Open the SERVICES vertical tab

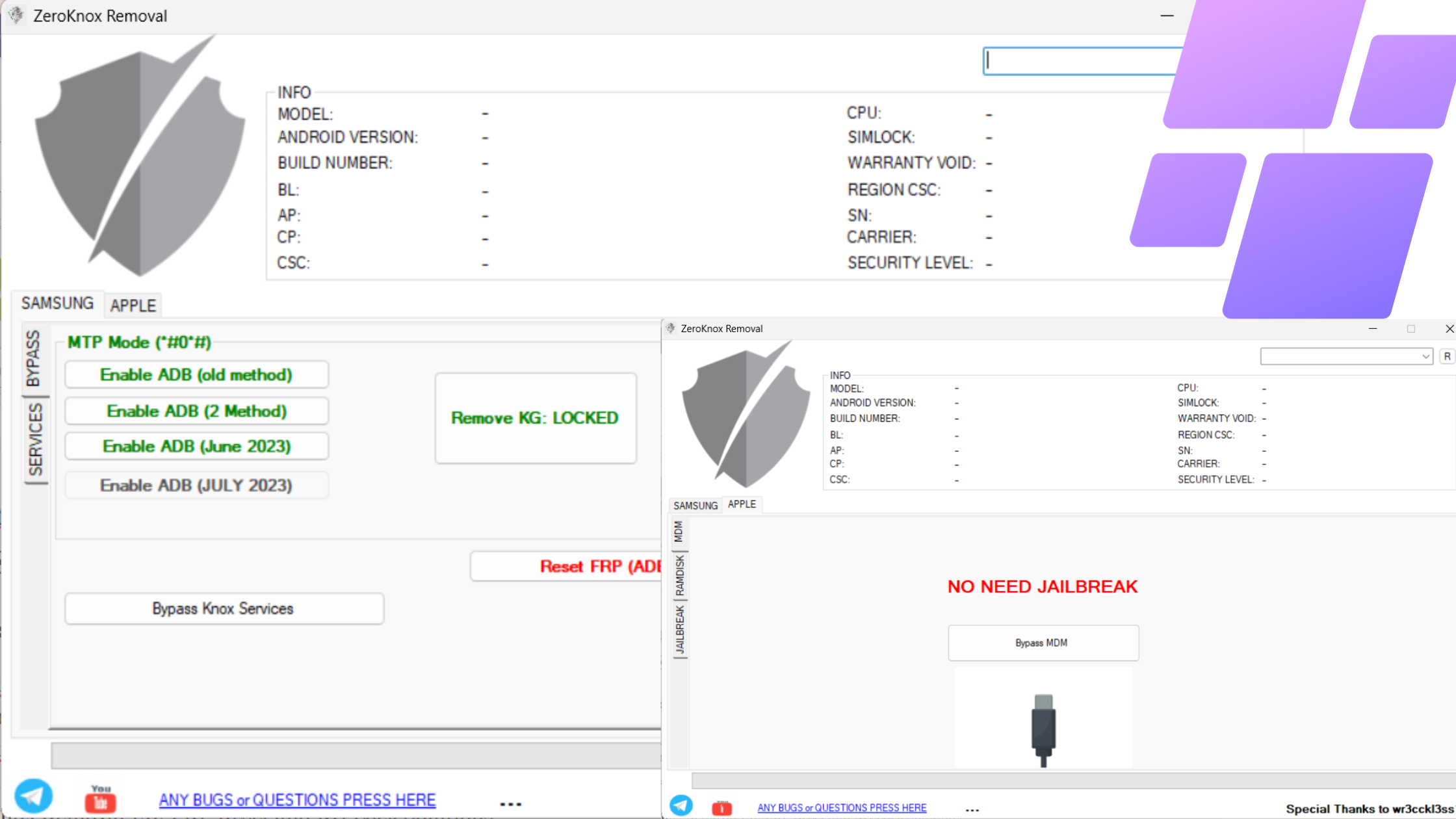(35, 439)
